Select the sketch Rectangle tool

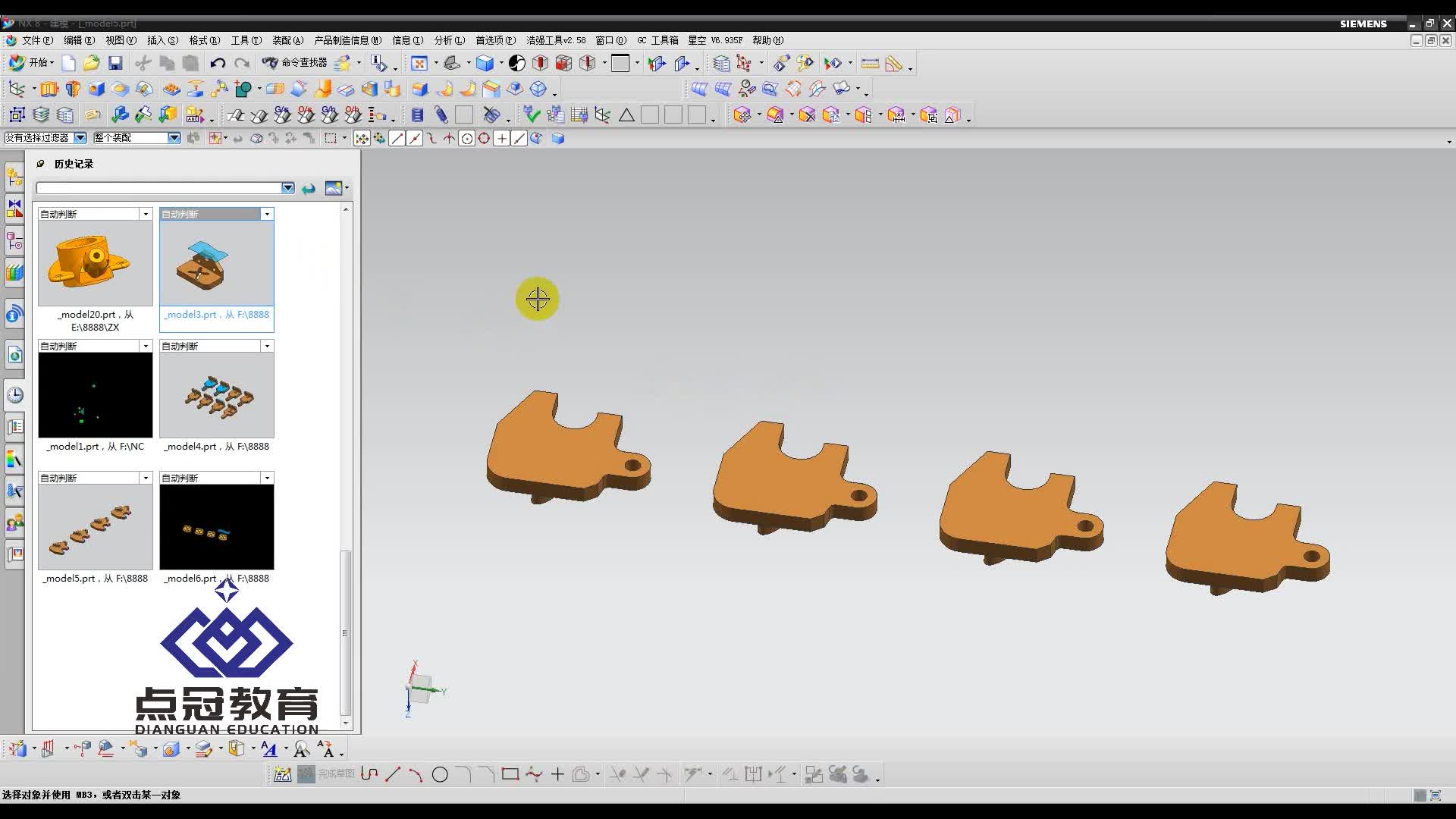click(x=510, y=774)
